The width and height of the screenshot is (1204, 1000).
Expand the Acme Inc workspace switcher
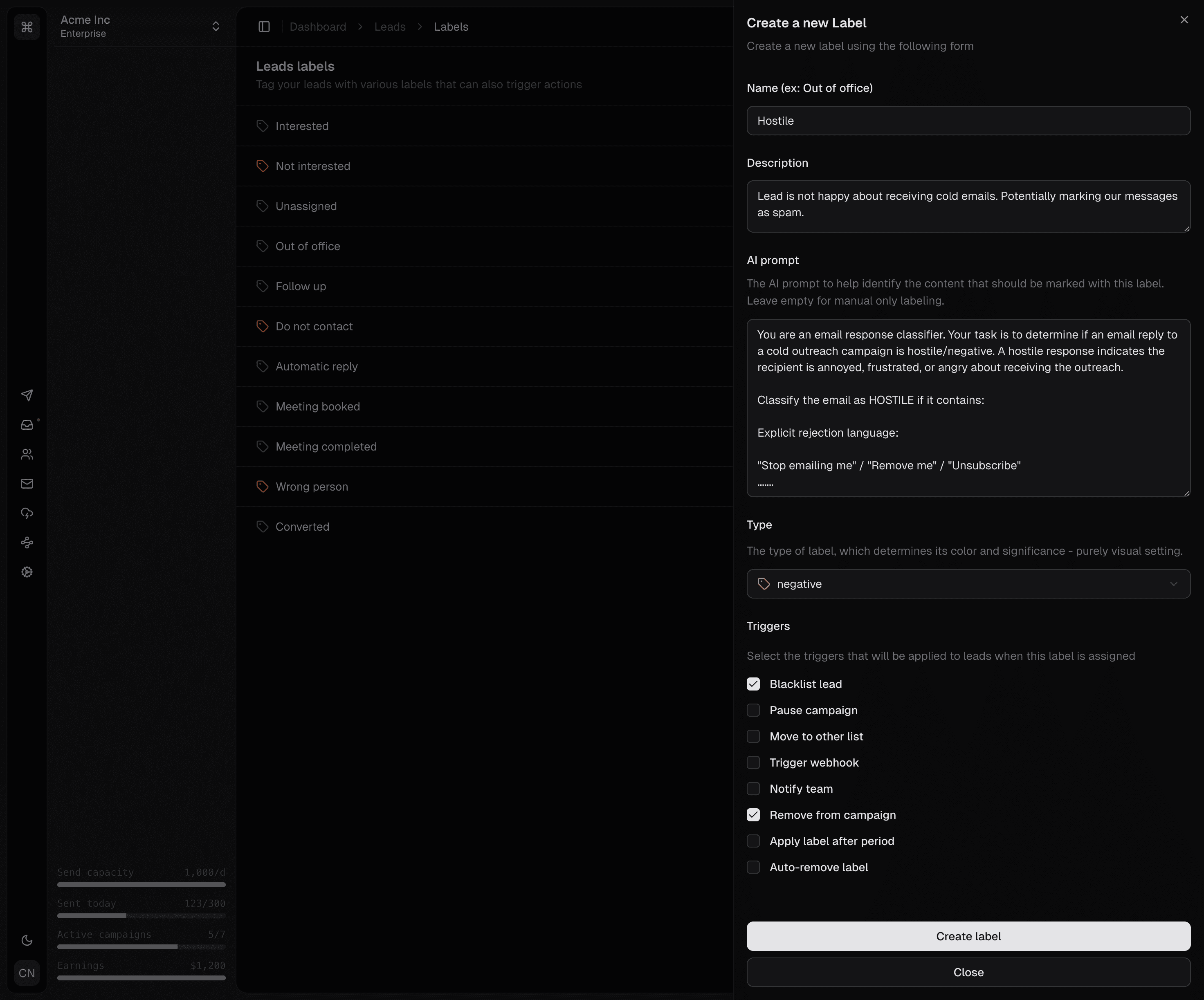(141, 26)
